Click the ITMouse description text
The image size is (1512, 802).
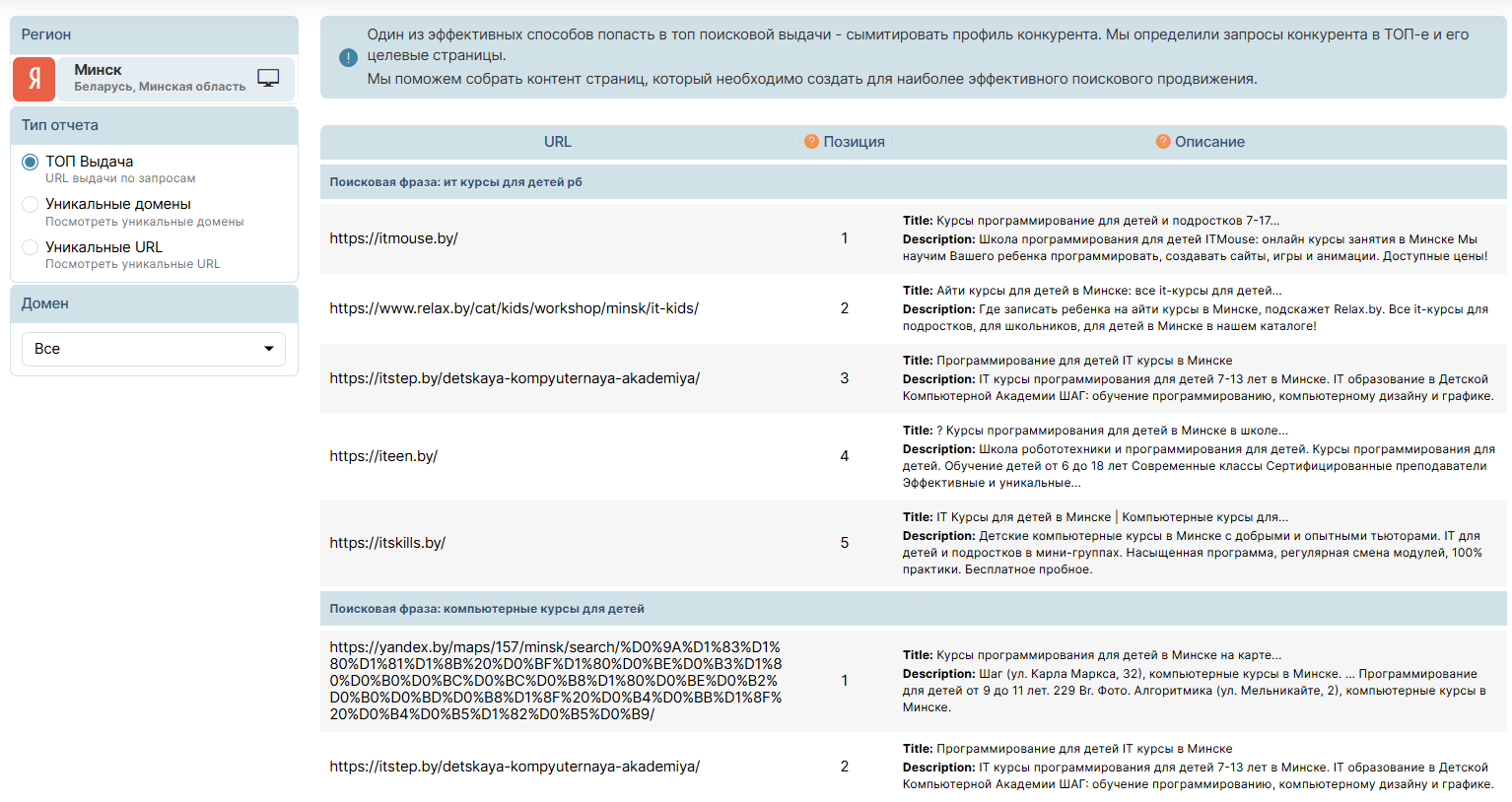pos(1196,247)
